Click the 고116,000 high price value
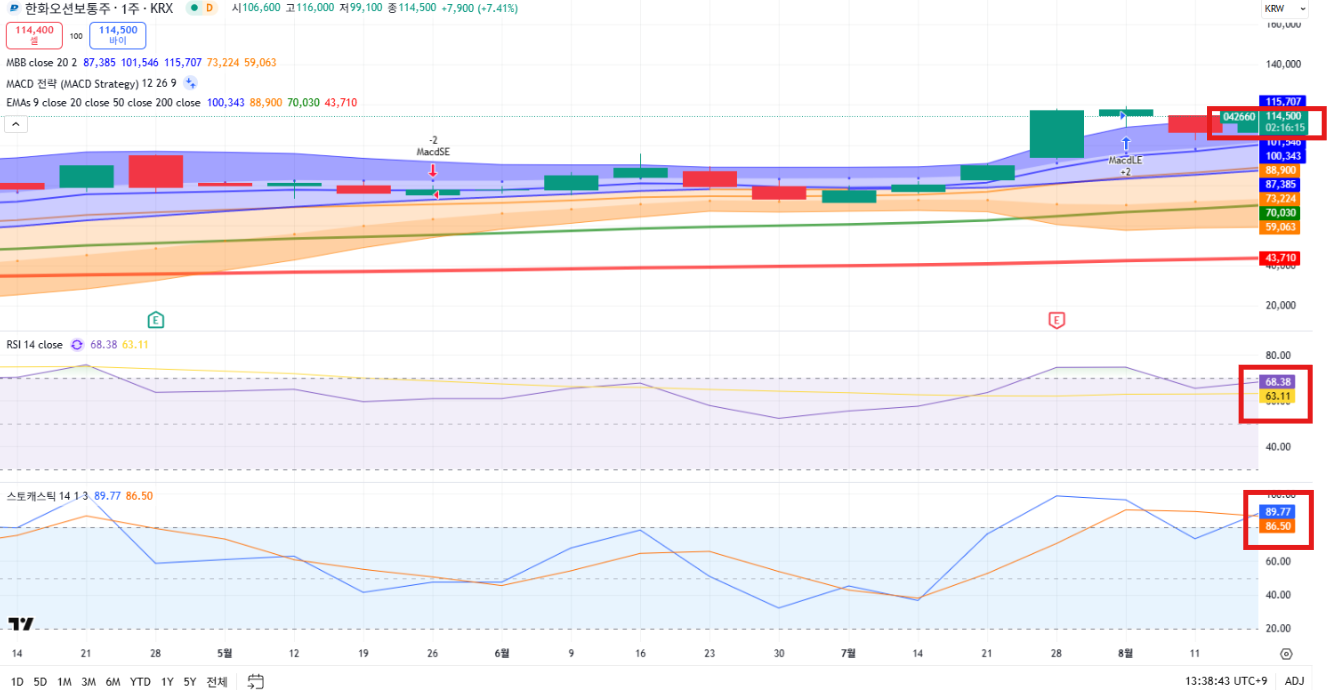 coord(308,8)
